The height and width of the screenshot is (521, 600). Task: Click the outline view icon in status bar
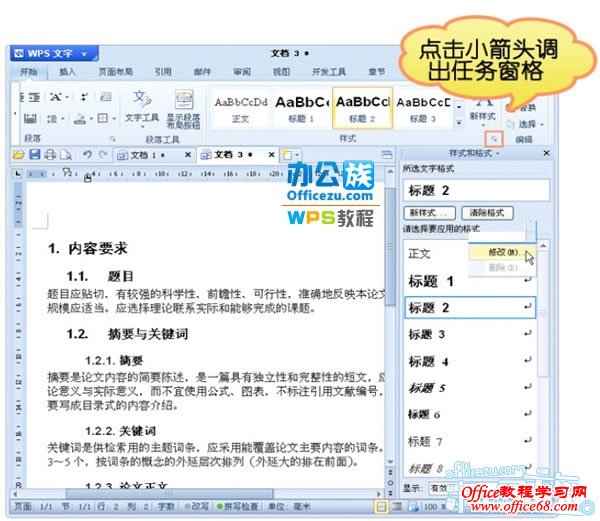[x=397, y=507]
